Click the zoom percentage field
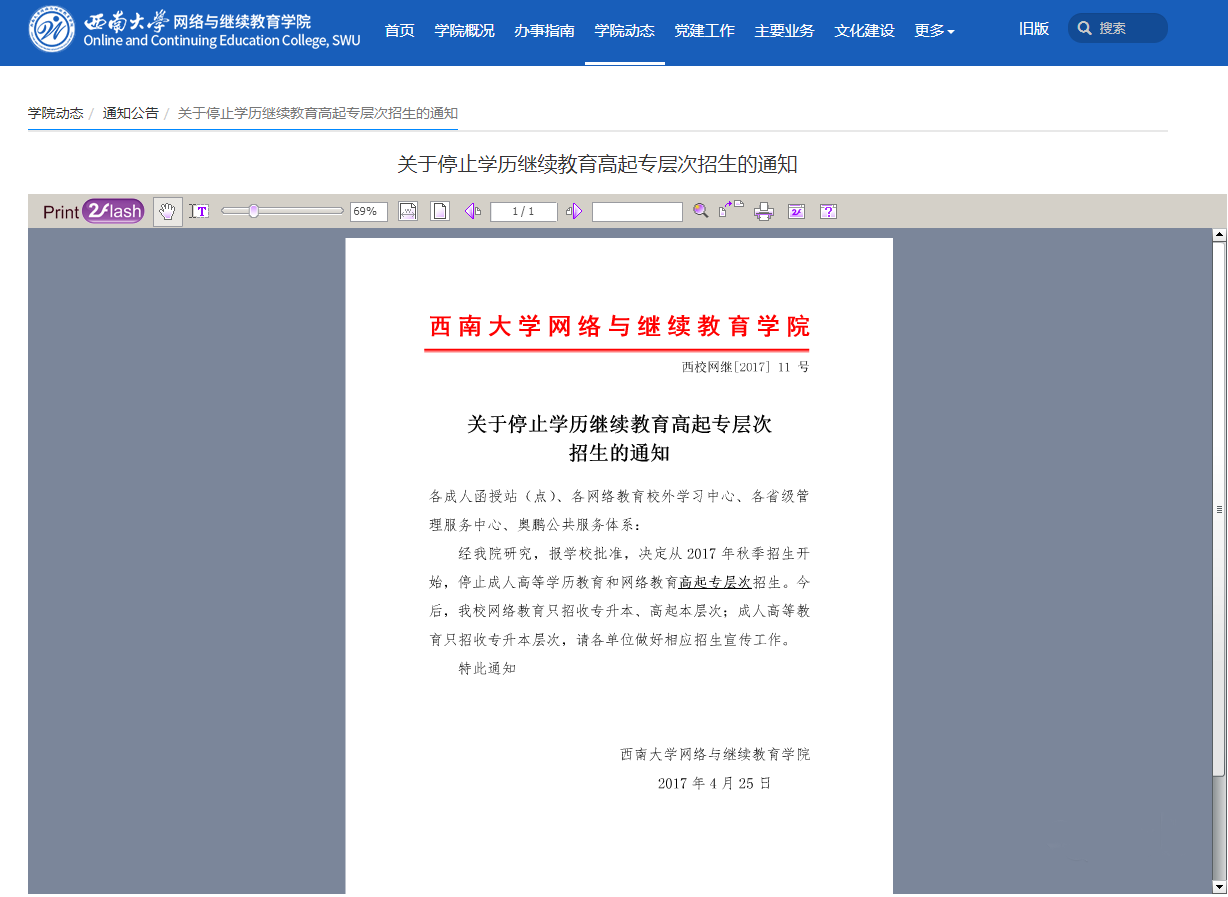 coord(368,211)
